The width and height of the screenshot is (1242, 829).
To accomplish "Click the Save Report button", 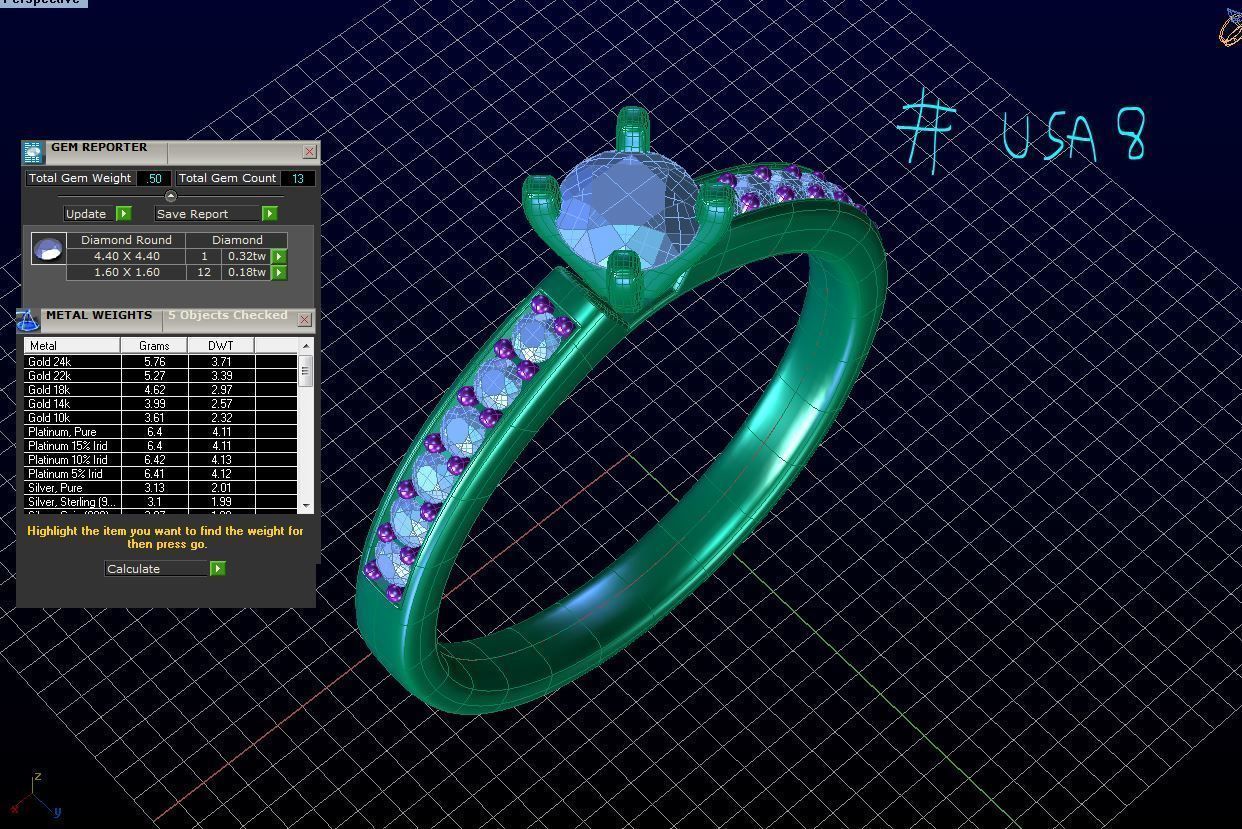I will click(x=208, y=214).
